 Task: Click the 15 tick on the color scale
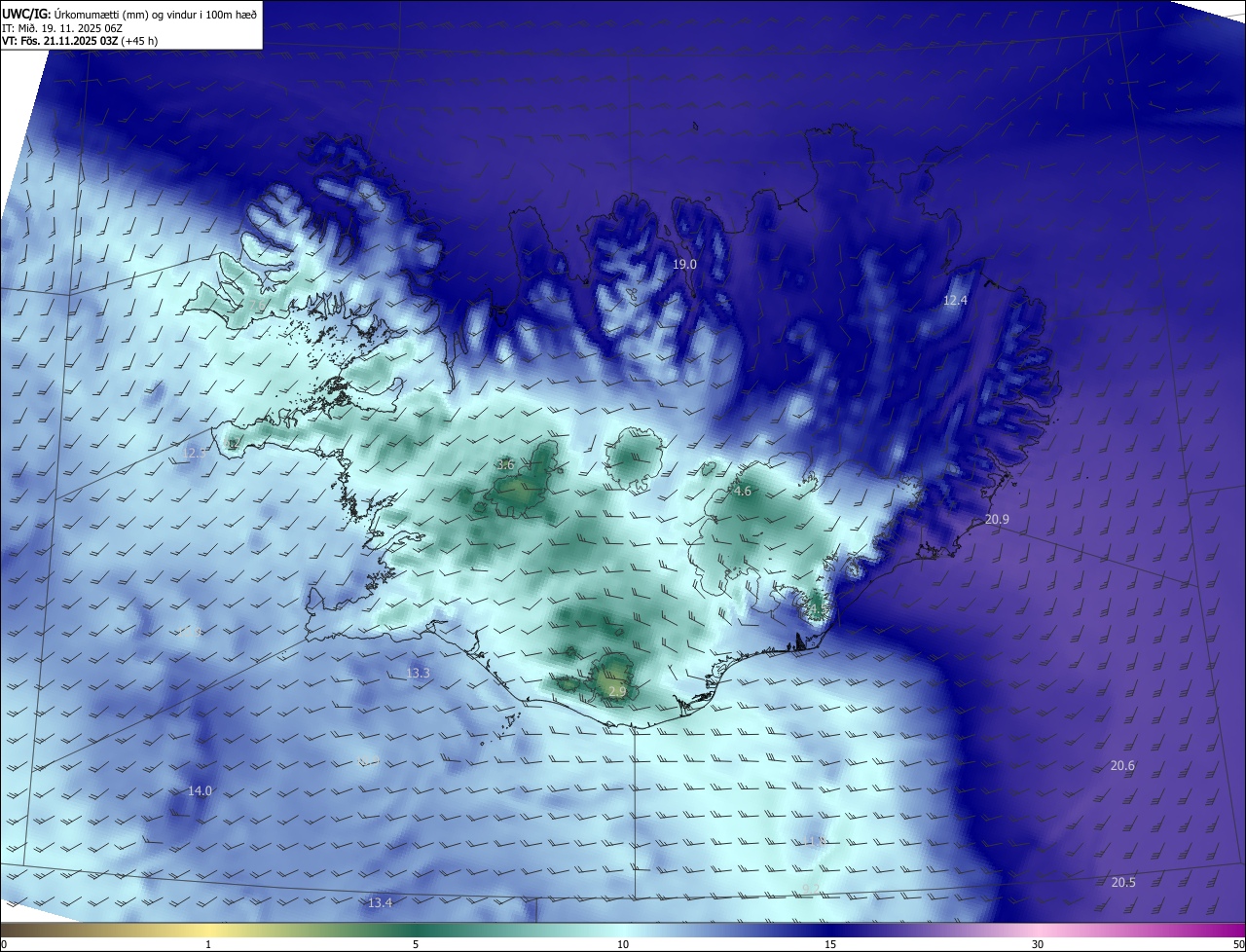tap(830, 944)
